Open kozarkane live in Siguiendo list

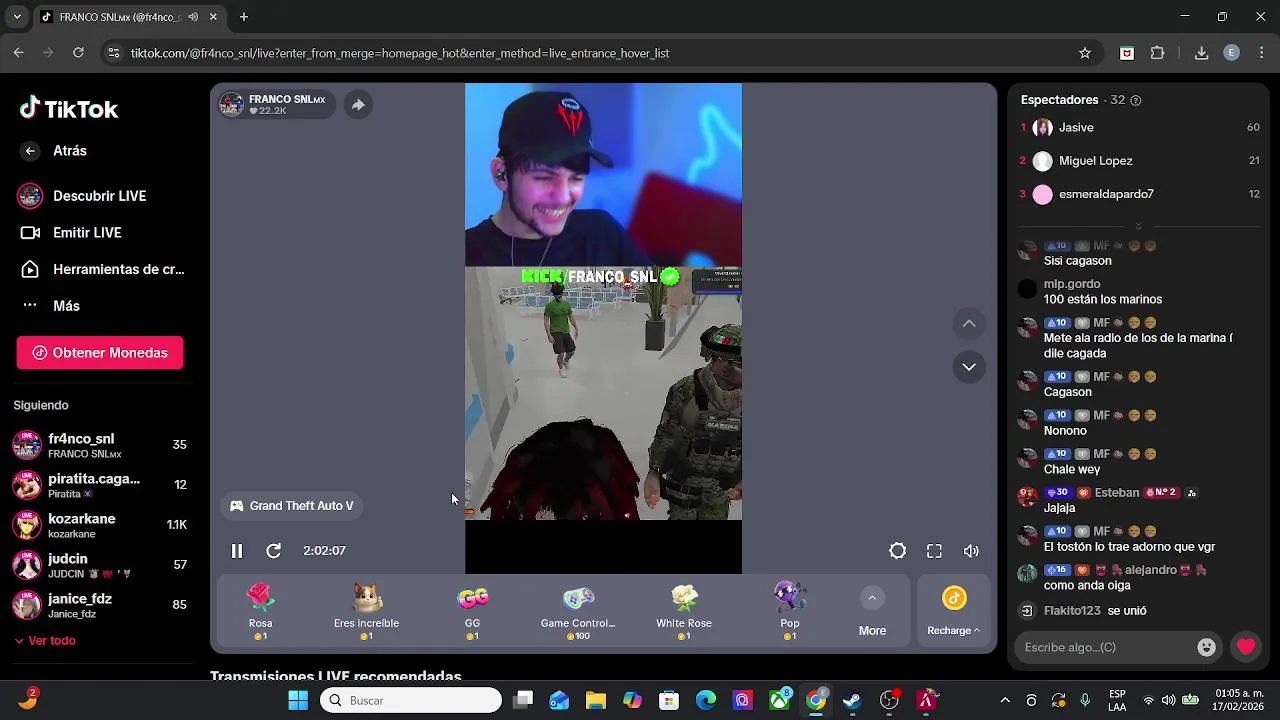coord(99,525)
